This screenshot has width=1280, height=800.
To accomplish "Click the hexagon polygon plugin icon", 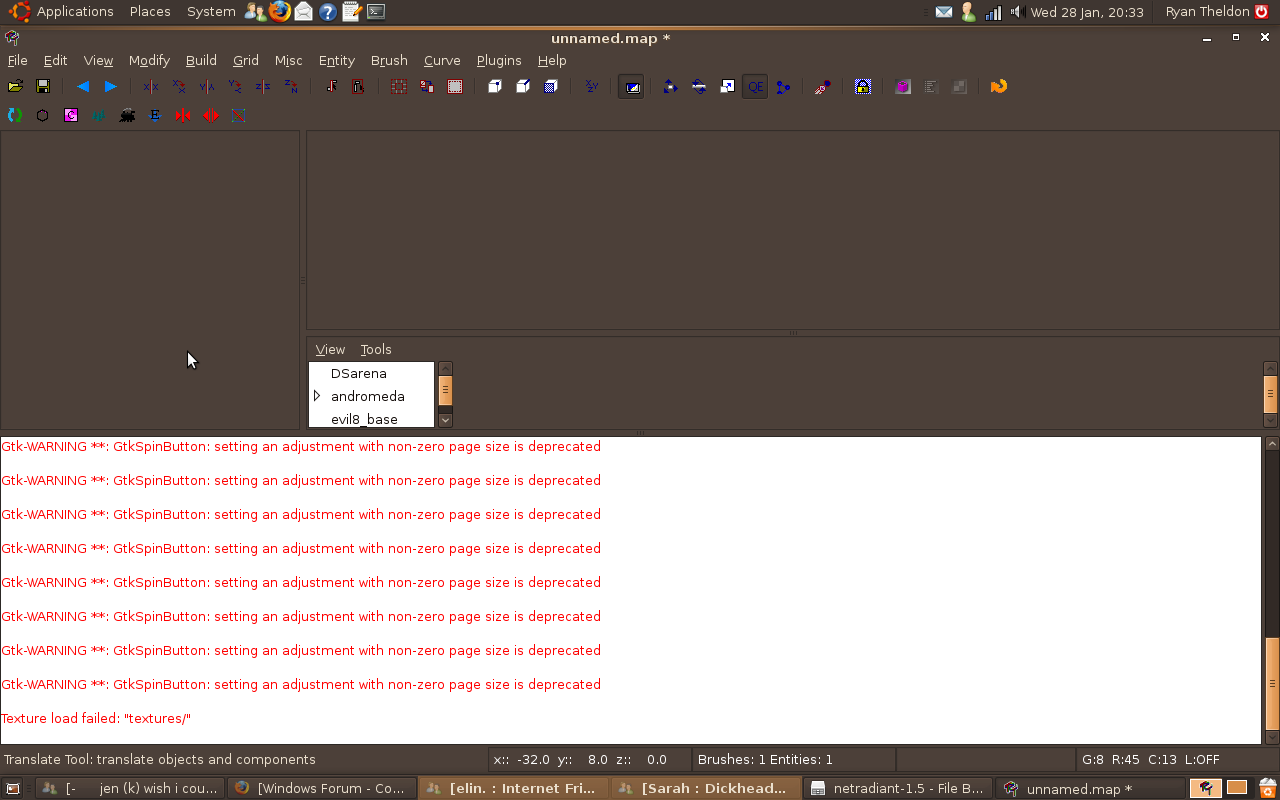I will coord(43,116).
